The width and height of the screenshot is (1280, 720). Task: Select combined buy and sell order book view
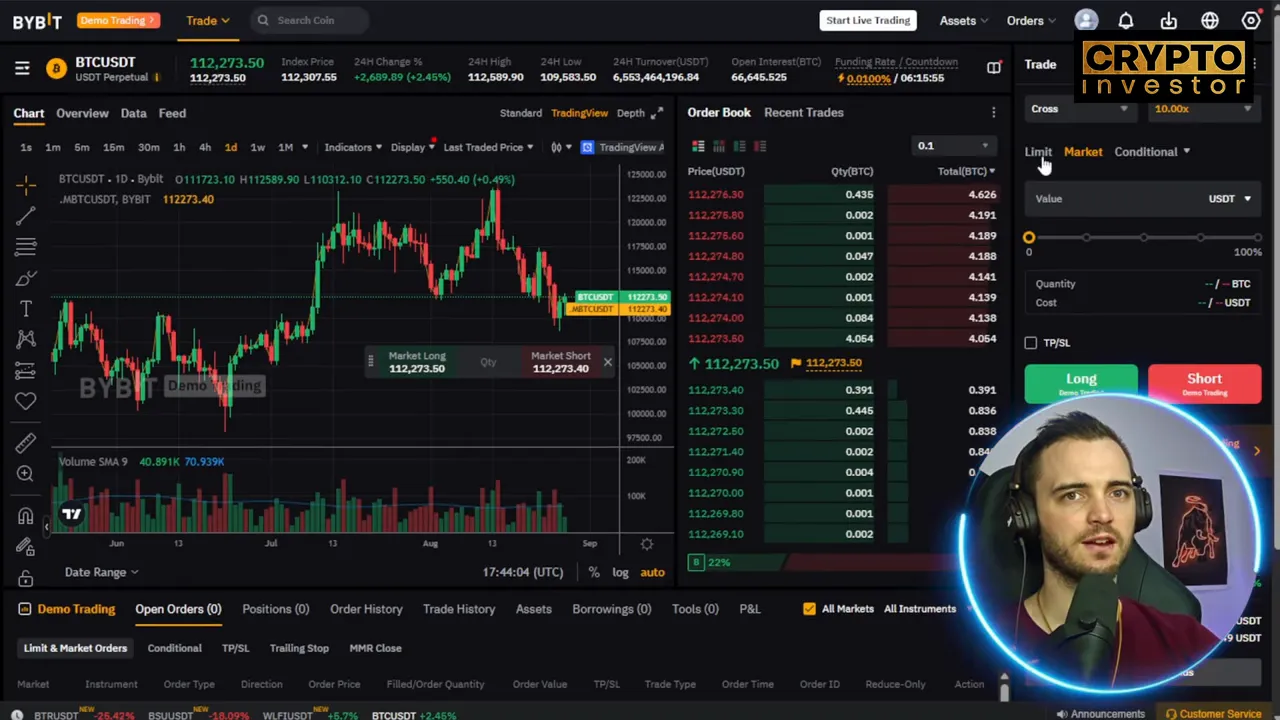(x=698, y=146)
